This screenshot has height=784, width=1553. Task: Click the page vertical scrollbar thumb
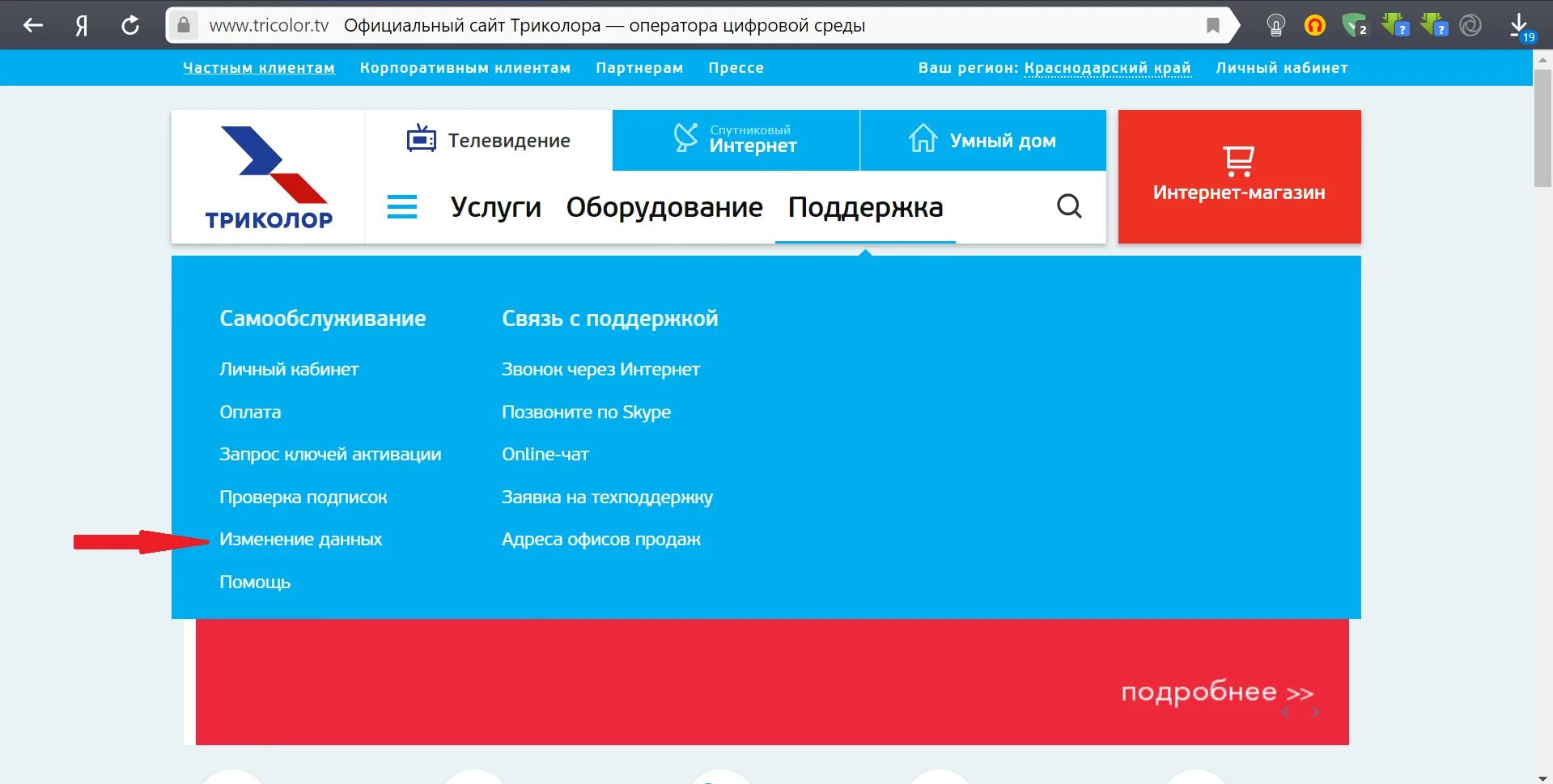coord(1542,128)
